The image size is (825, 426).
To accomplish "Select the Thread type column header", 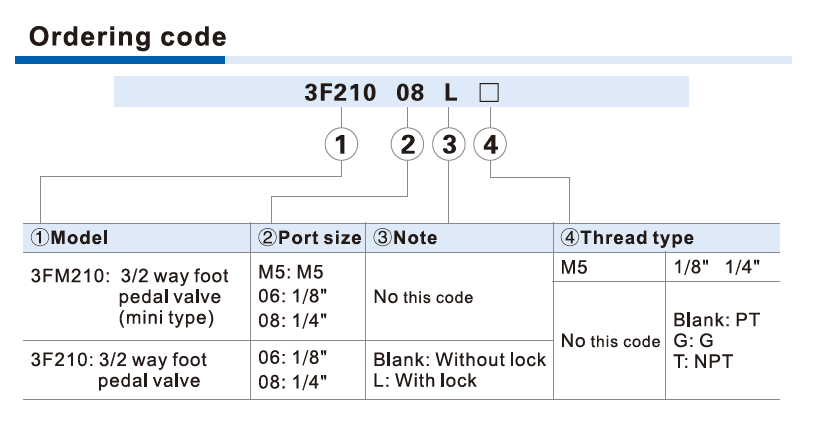I will pyautogui.click(x=627, y=238).
